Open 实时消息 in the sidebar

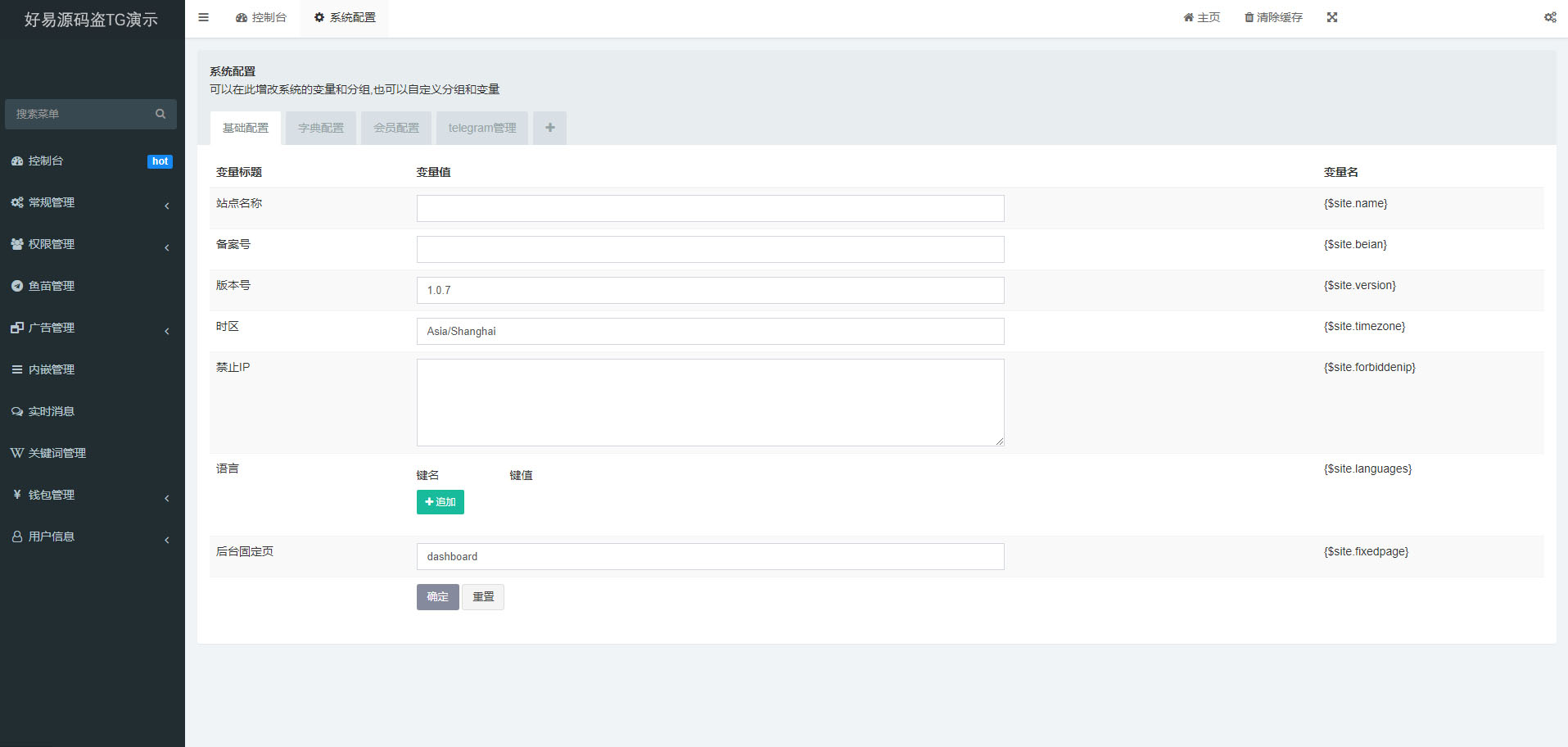[51, 411]
